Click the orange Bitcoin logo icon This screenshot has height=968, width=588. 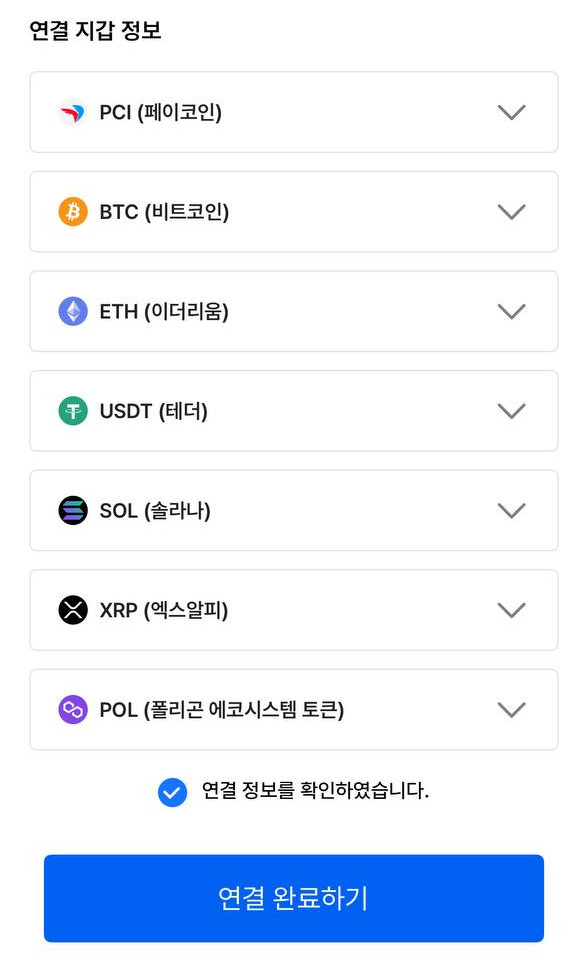(73, 212)
